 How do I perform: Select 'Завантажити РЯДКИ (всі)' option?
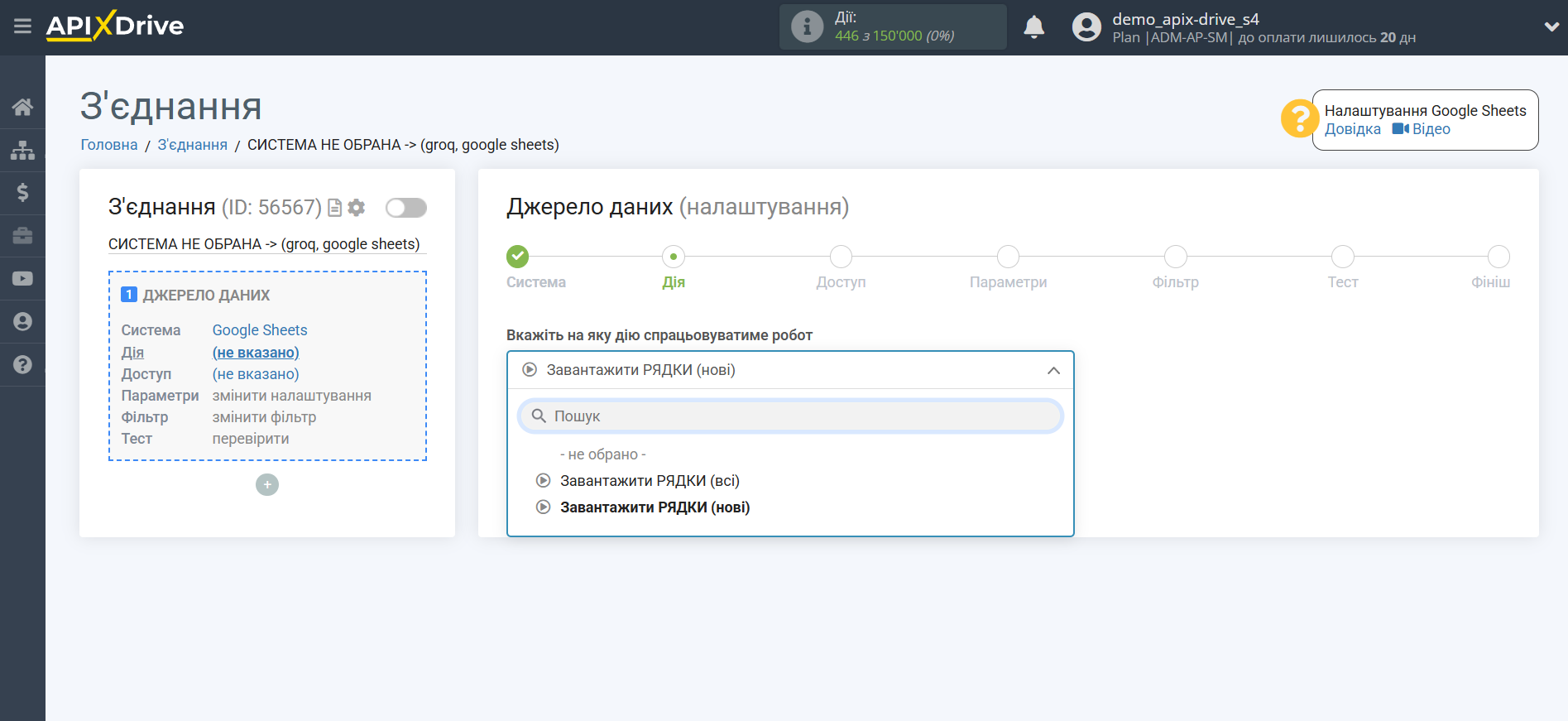pos(650,481)
